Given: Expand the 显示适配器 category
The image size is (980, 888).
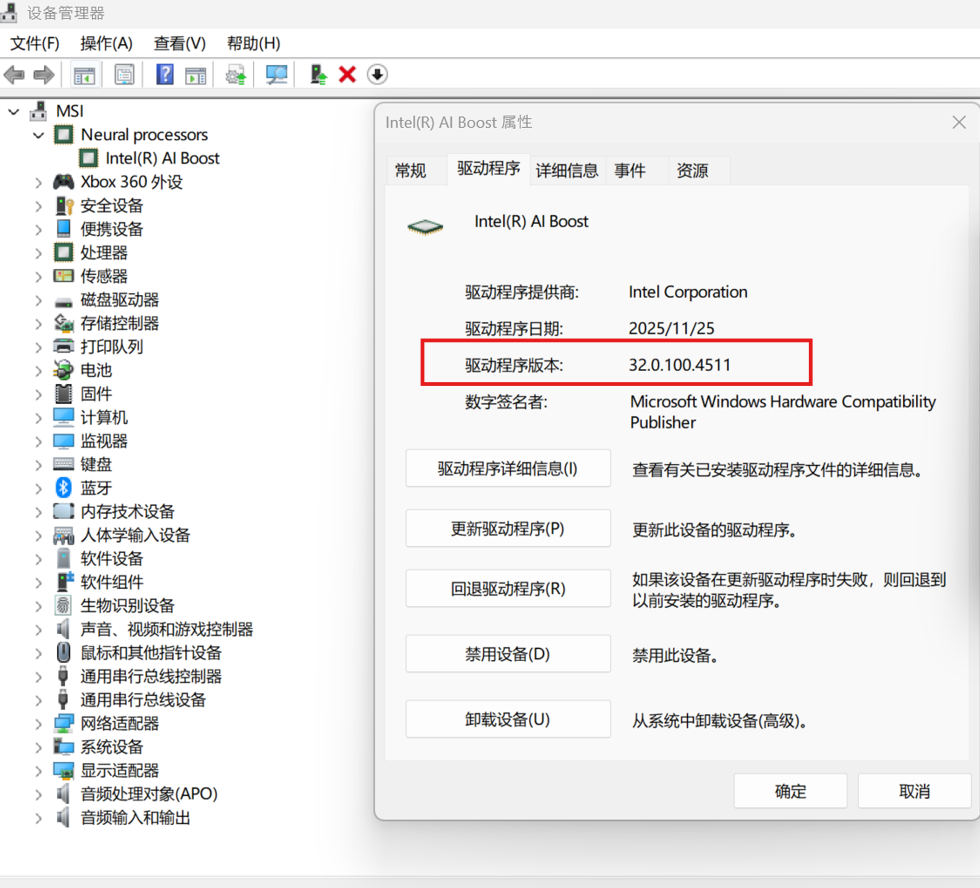Looking at the screenshot, I should [39, 771].
